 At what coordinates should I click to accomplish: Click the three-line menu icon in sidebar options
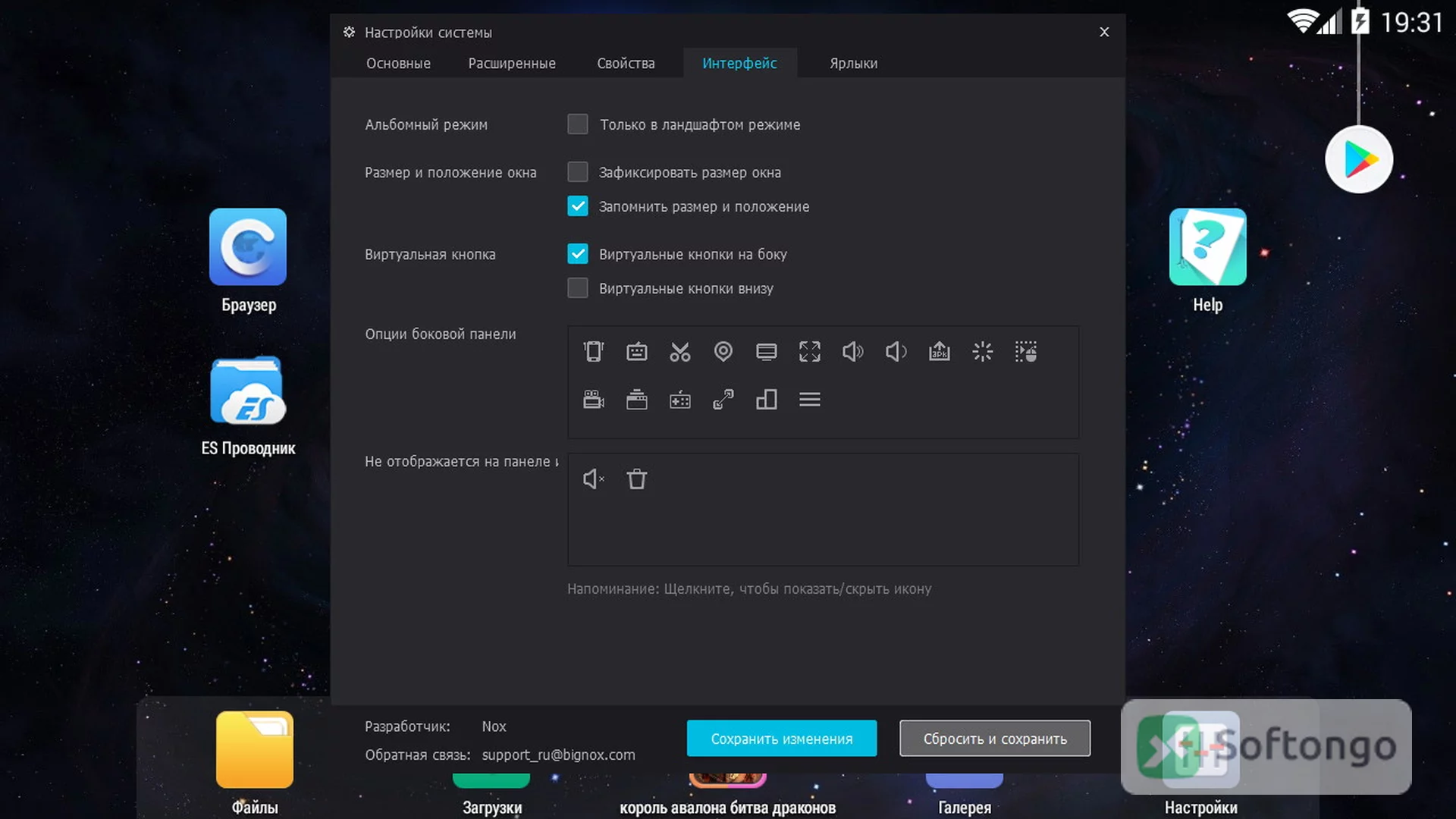pos(810,400)
